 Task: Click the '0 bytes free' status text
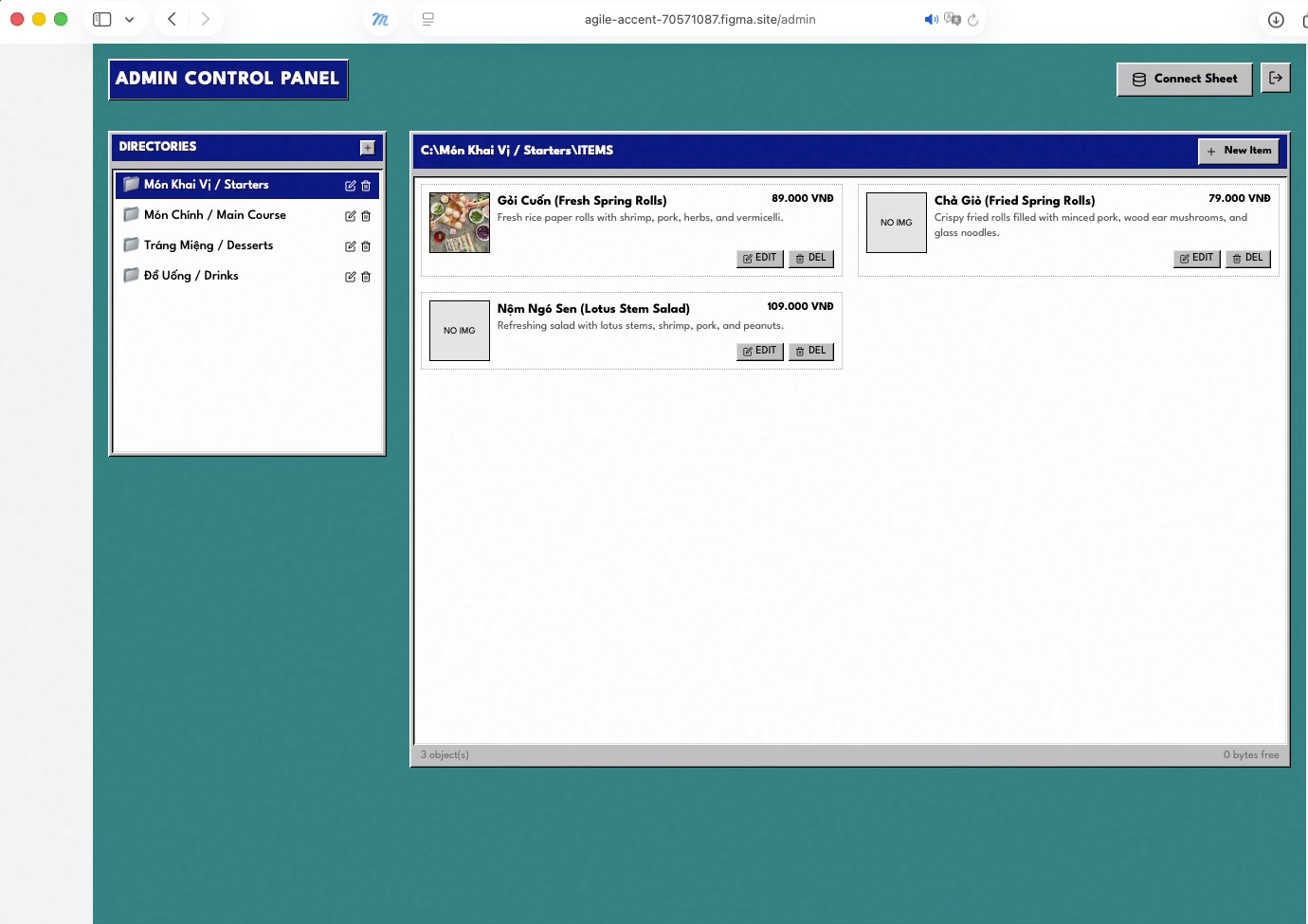tap(1251, 754)
